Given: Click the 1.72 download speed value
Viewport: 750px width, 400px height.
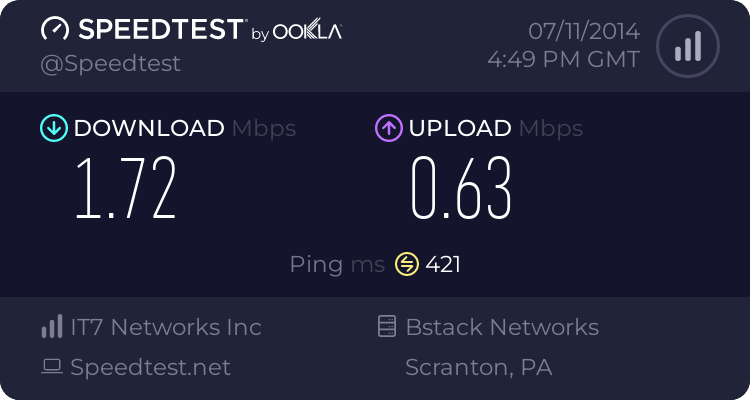Looking at the screenshot, I should (126, 187).
